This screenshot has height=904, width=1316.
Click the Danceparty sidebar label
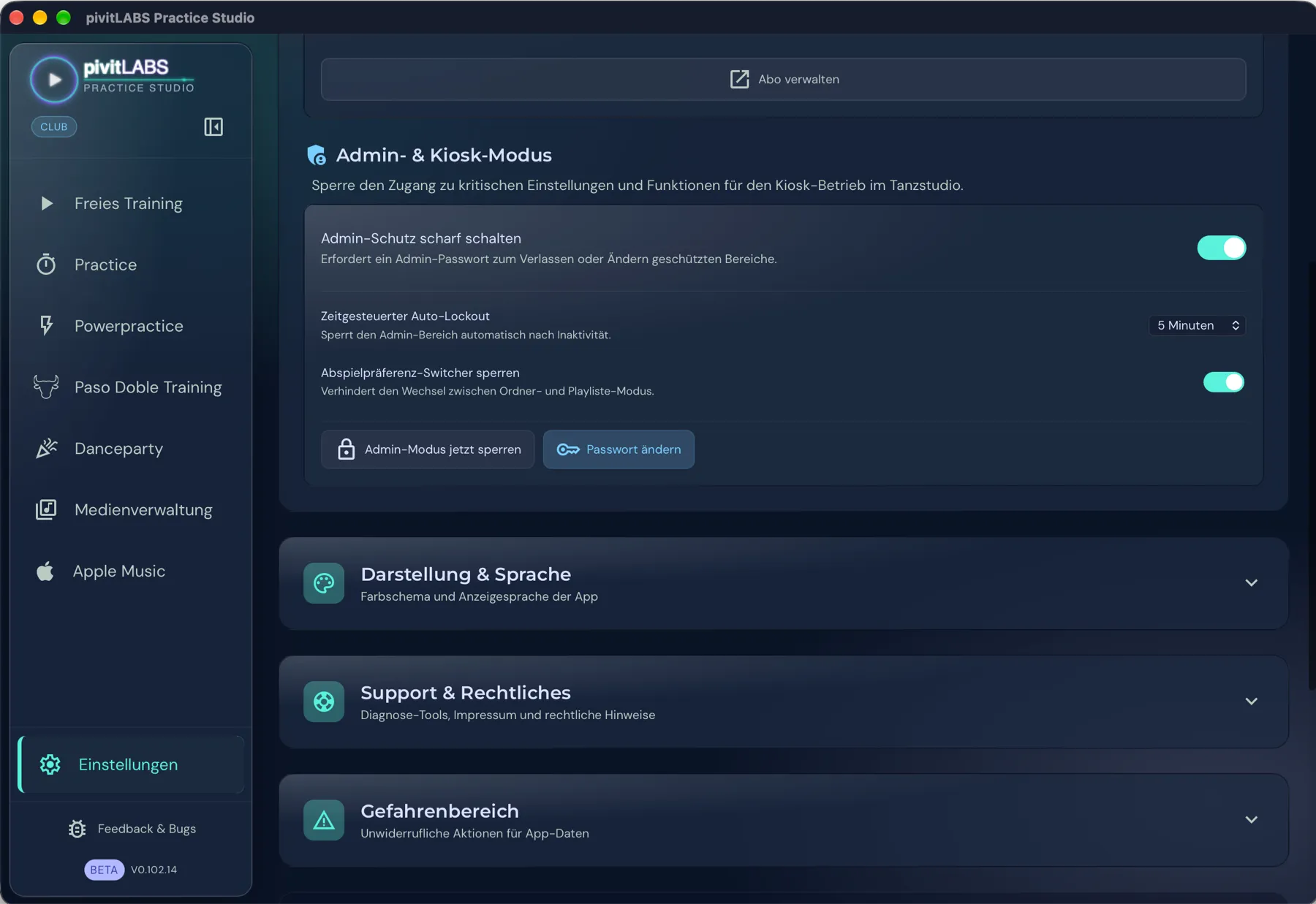(118, 448)
